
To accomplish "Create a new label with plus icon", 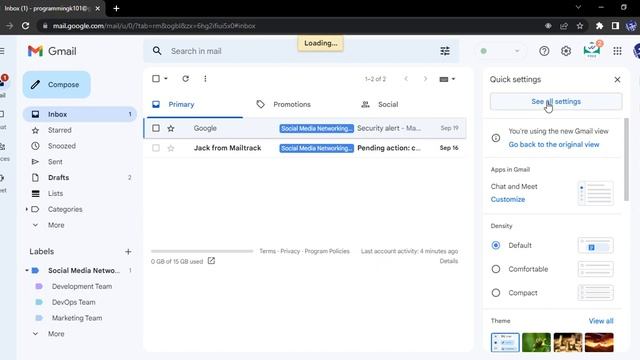I will click(x=128, y=251).
